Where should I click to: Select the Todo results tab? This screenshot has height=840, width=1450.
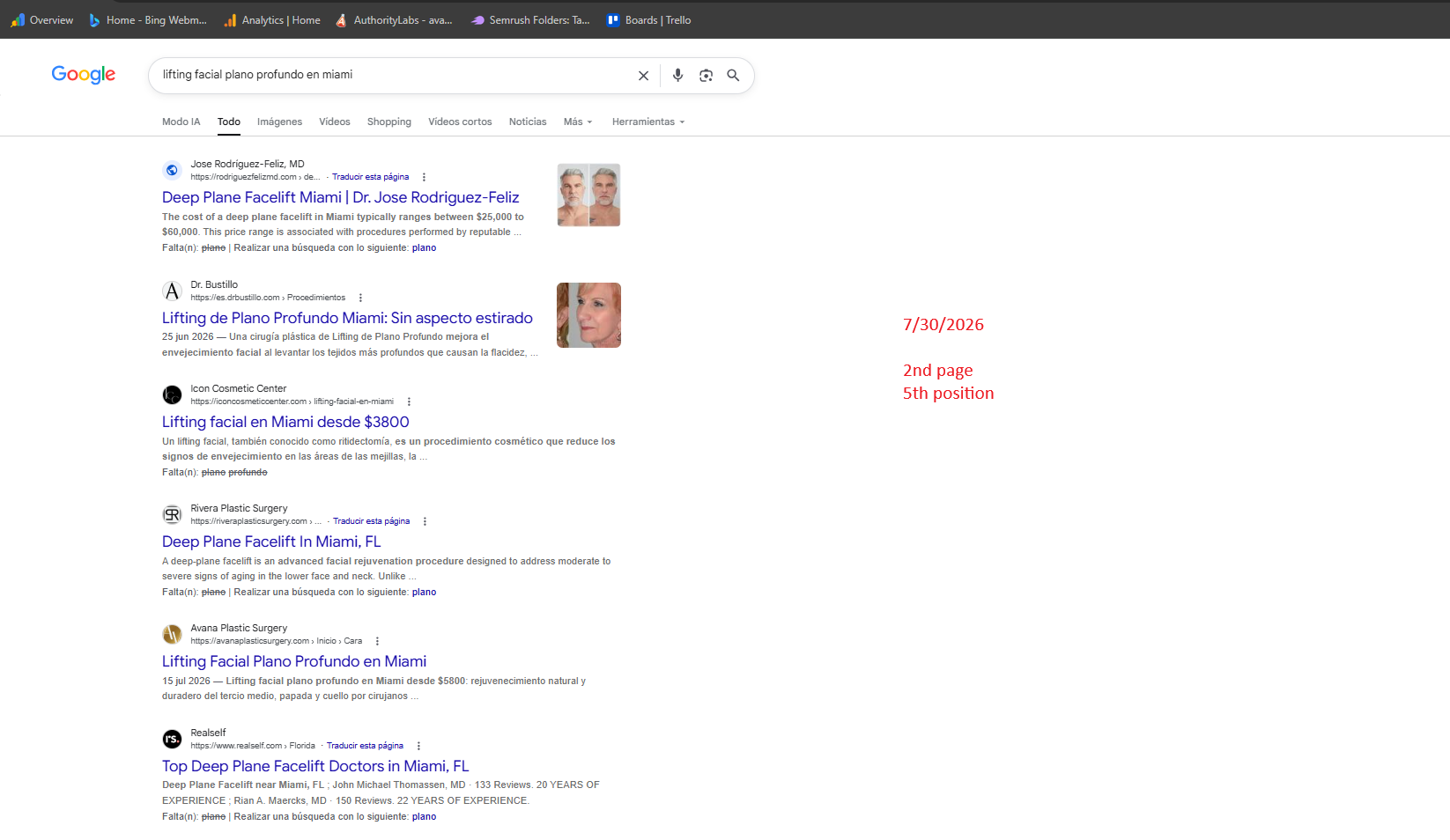pos(229,122)
